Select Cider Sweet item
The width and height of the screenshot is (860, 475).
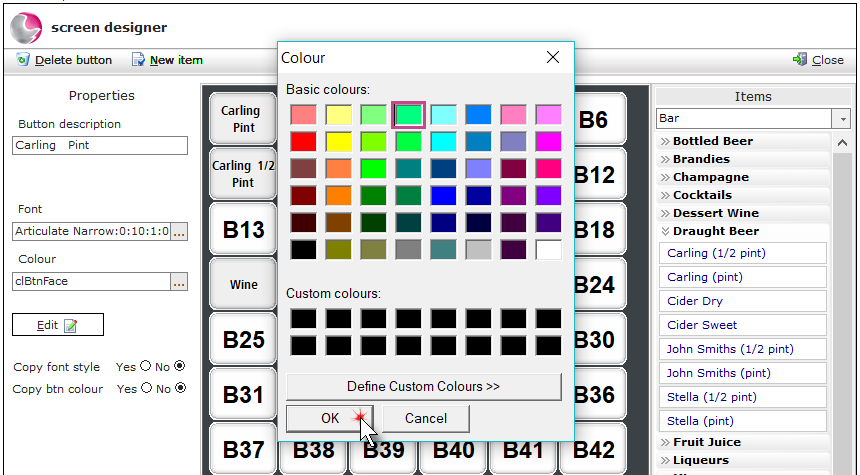743,325
